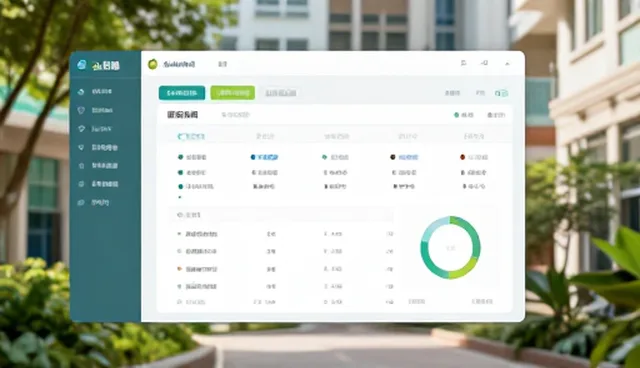Switch to the gray unselected tab after green button
The width and height of the screenshot is (640, 368).
281,93
